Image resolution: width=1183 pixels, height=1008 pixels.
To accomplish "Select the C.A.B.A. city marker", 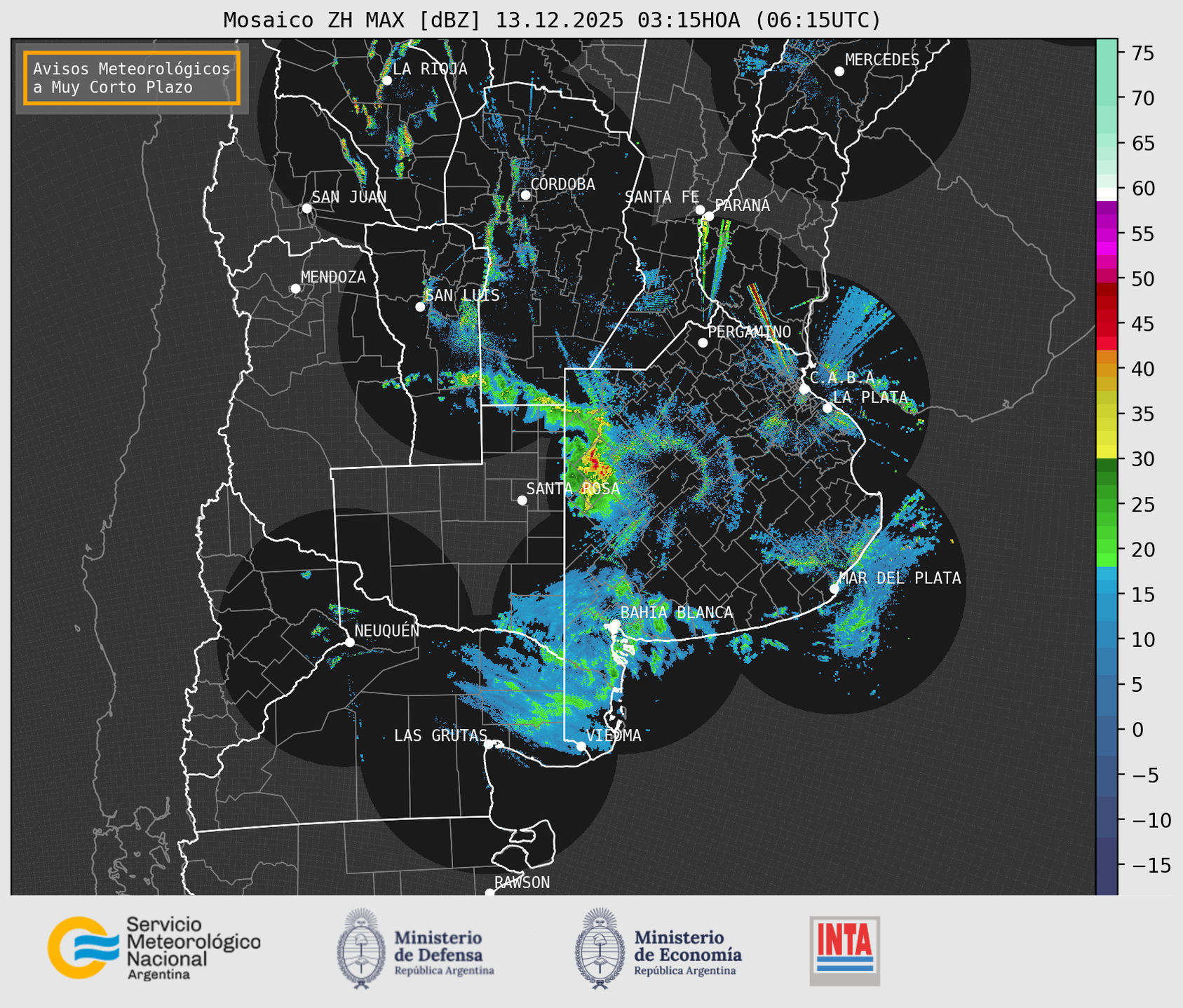I will [x=805, y=389].
